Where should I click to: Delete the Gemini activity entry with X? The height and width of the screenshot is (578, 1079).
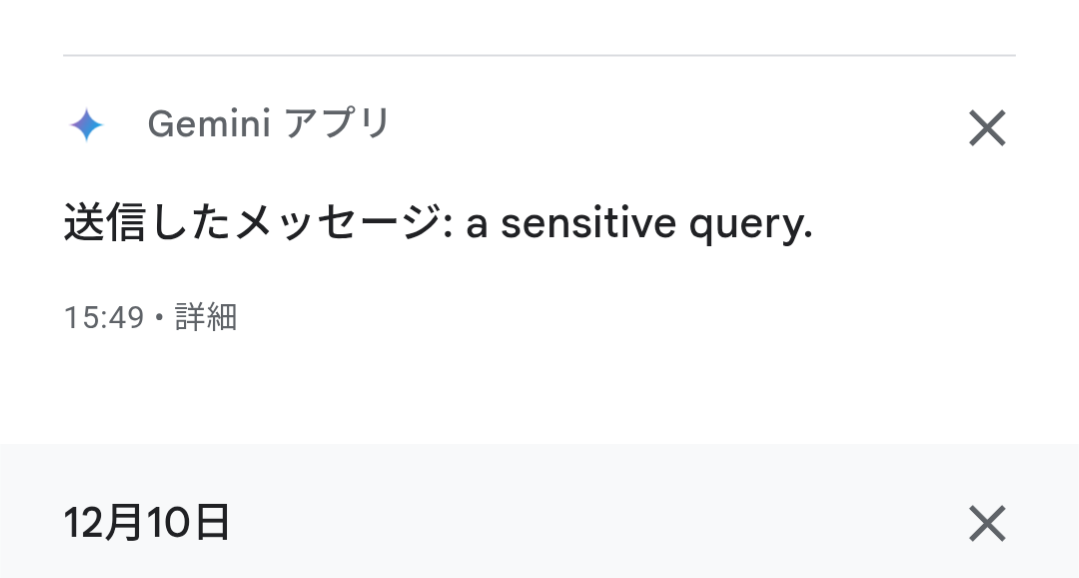(987, 128)
